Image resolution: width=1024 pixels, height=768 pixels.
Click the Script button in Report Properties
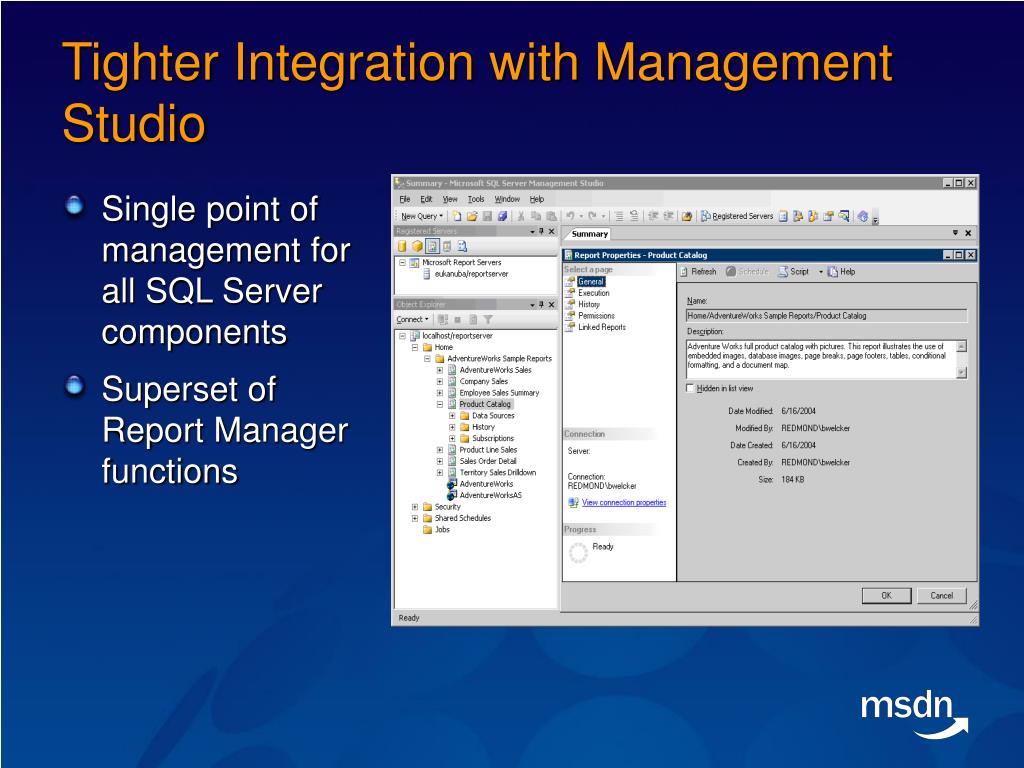pos(793,272)
